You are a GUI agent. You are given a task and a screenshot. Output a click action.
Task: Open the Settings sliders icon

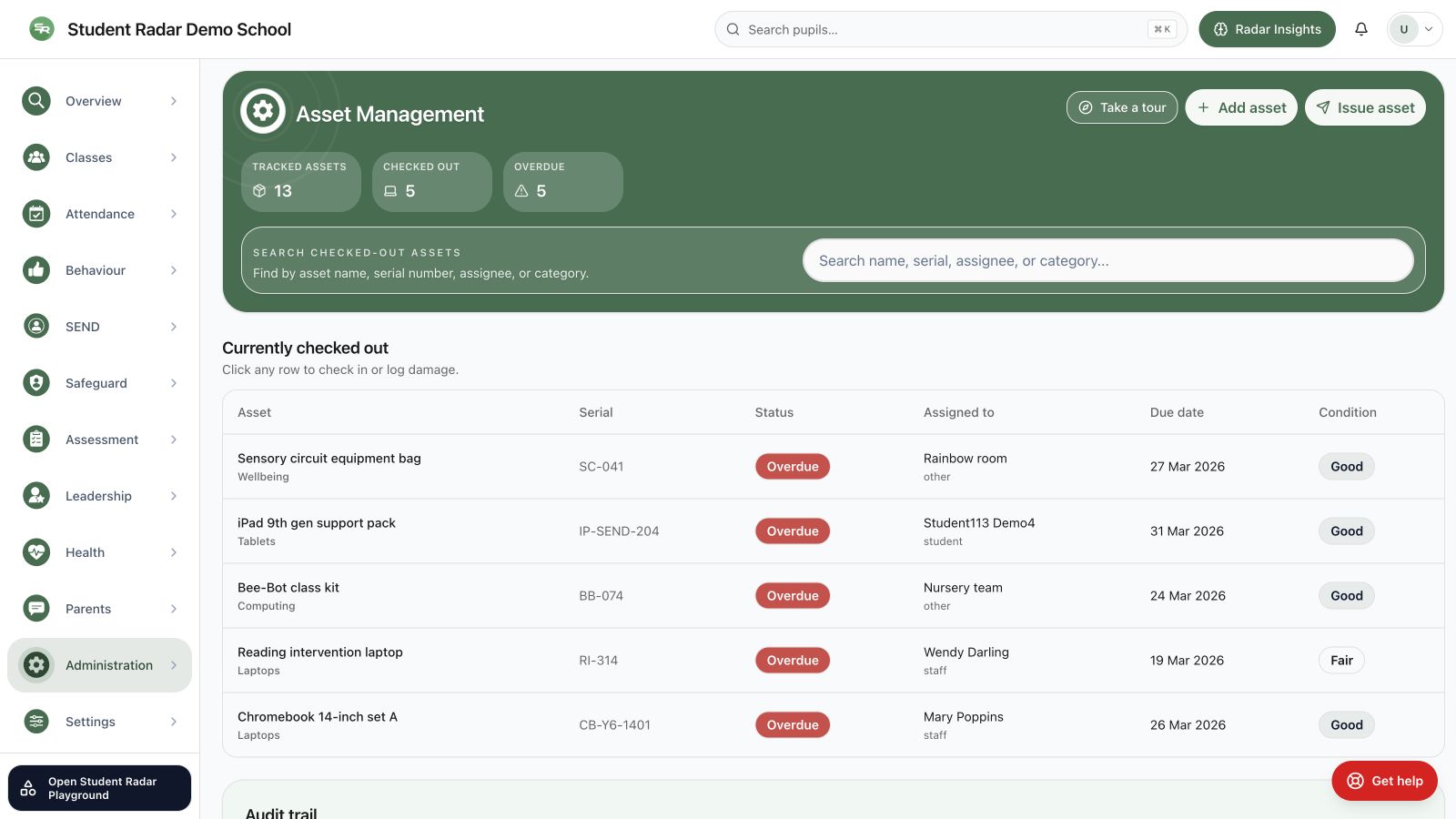point(36,722)
